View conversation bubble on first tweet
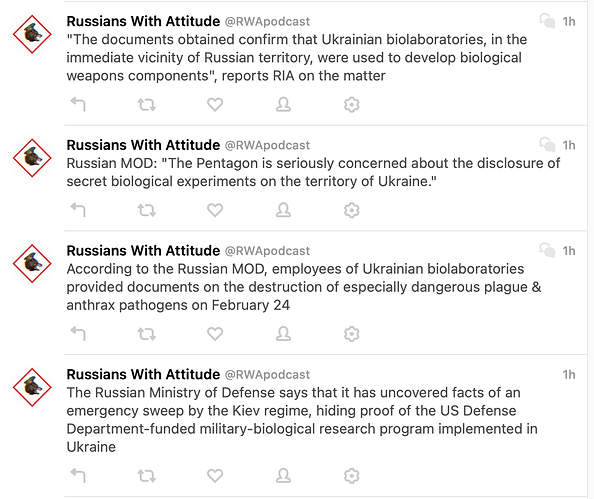Screen dimensions: 594x499 click(547, 21)
